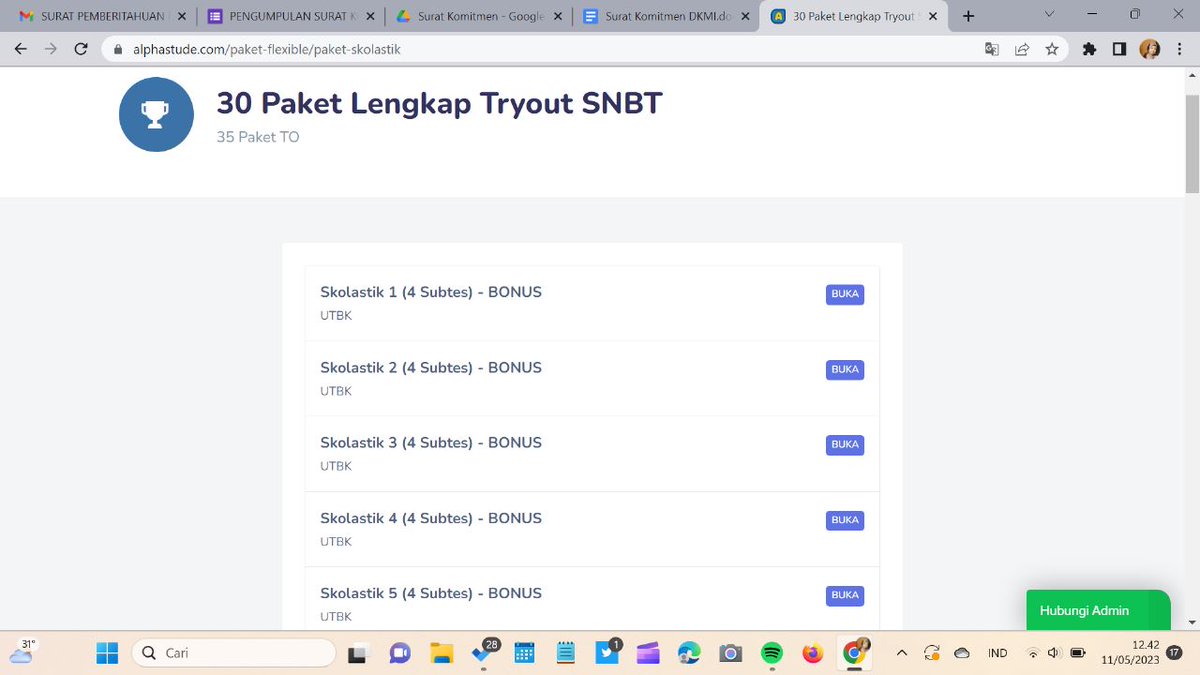Click BUKA for Skolastik 3

pyautogui.click(x=845, y=444)
